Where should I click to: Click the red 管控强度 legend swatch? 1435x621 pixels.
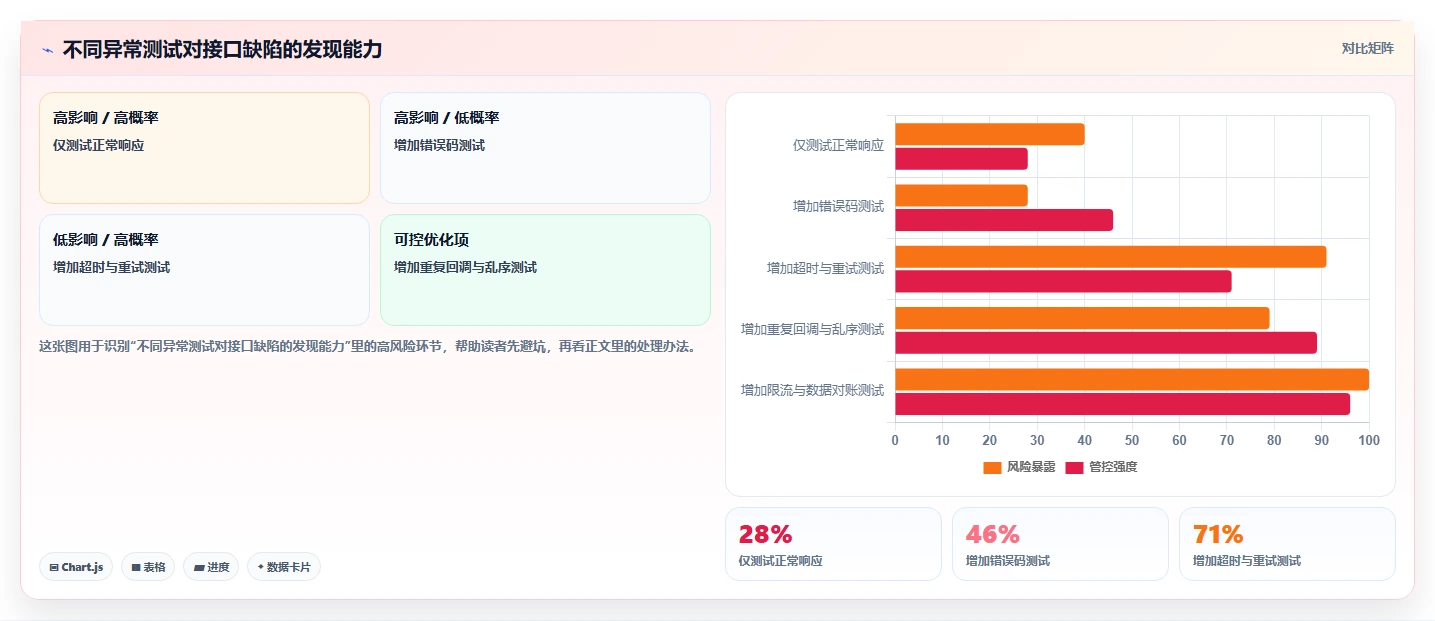click(x=1074, y=467)
